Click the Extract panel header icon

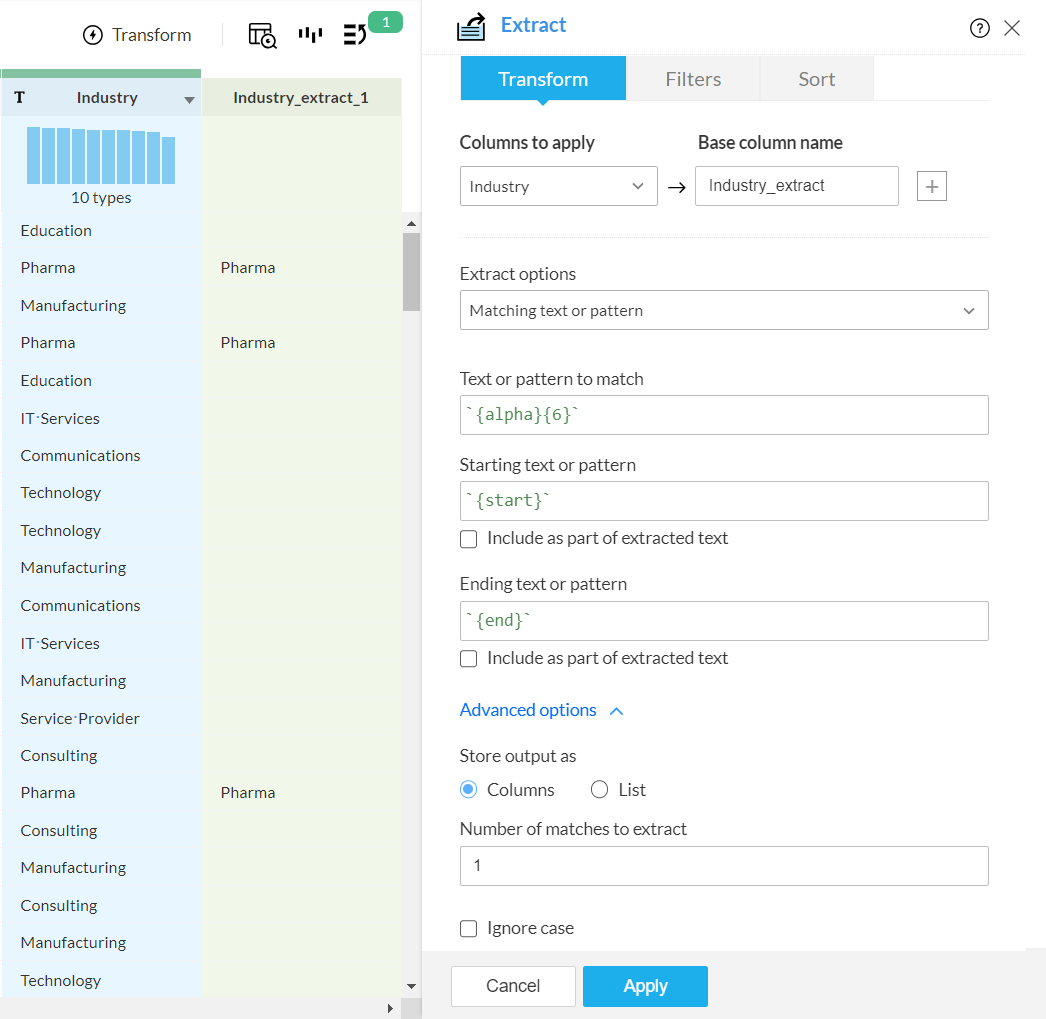coord(471,27)
